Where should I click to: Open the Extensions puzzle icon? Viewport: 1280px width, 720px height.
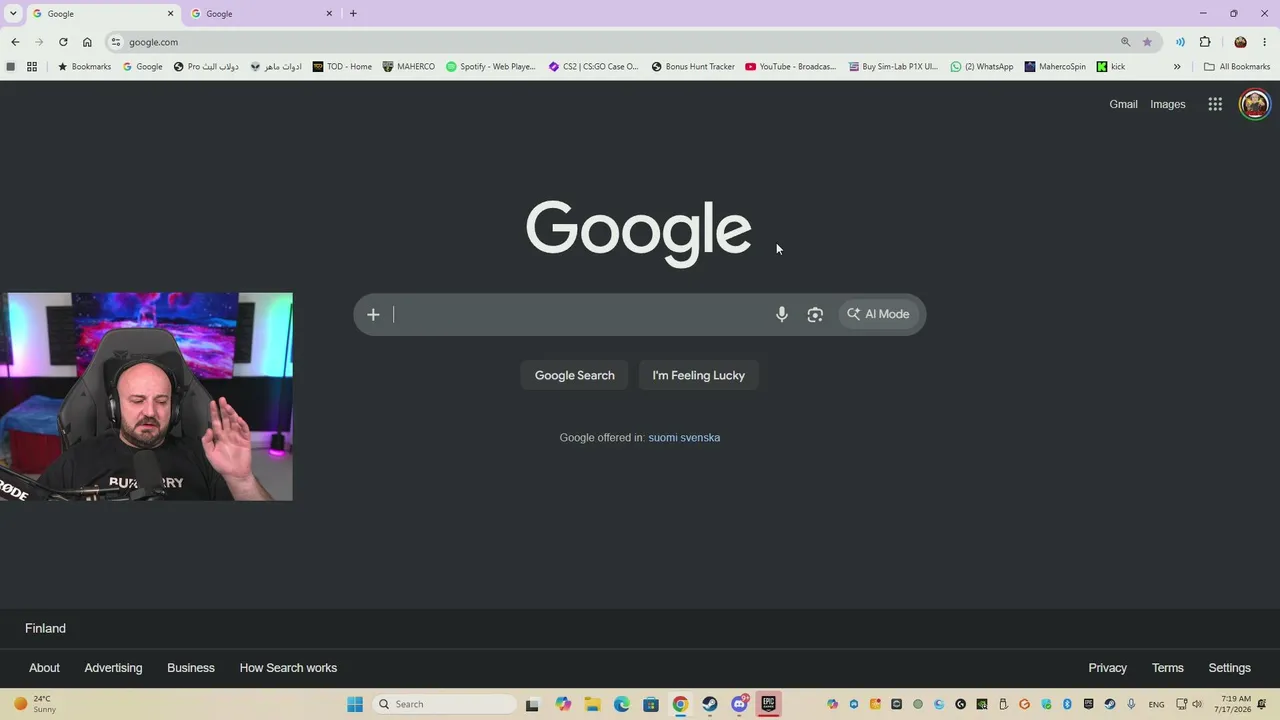(1205, 42)
